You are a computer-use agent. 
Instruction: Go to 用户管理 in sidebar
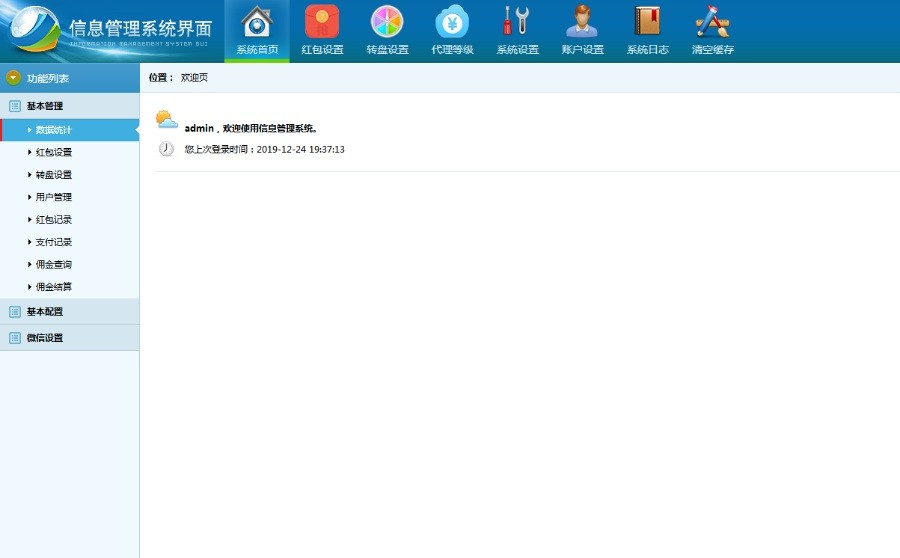point(54,197)
